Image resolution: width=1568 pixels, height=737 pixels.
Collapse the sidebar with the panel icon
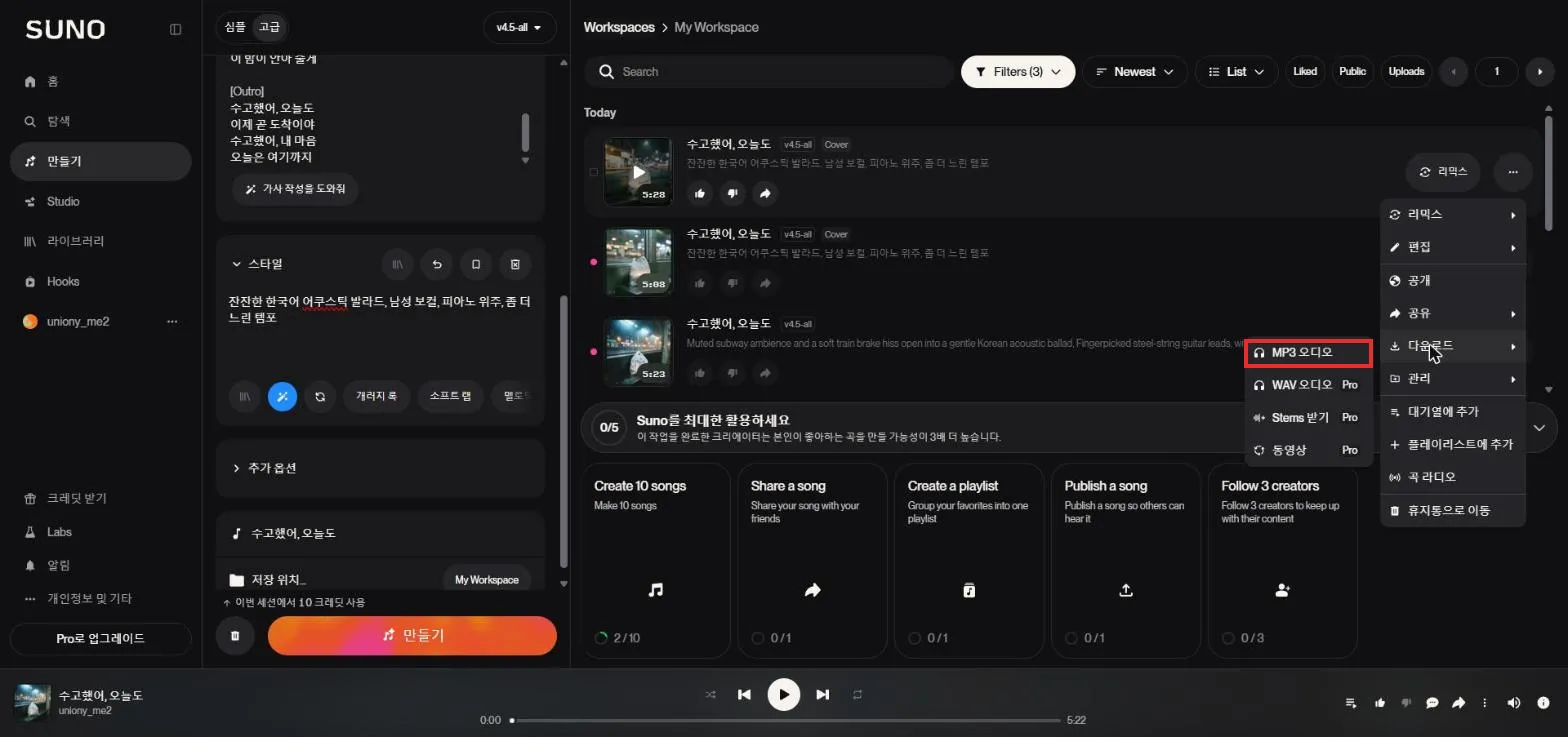click(x=176, y=29)
